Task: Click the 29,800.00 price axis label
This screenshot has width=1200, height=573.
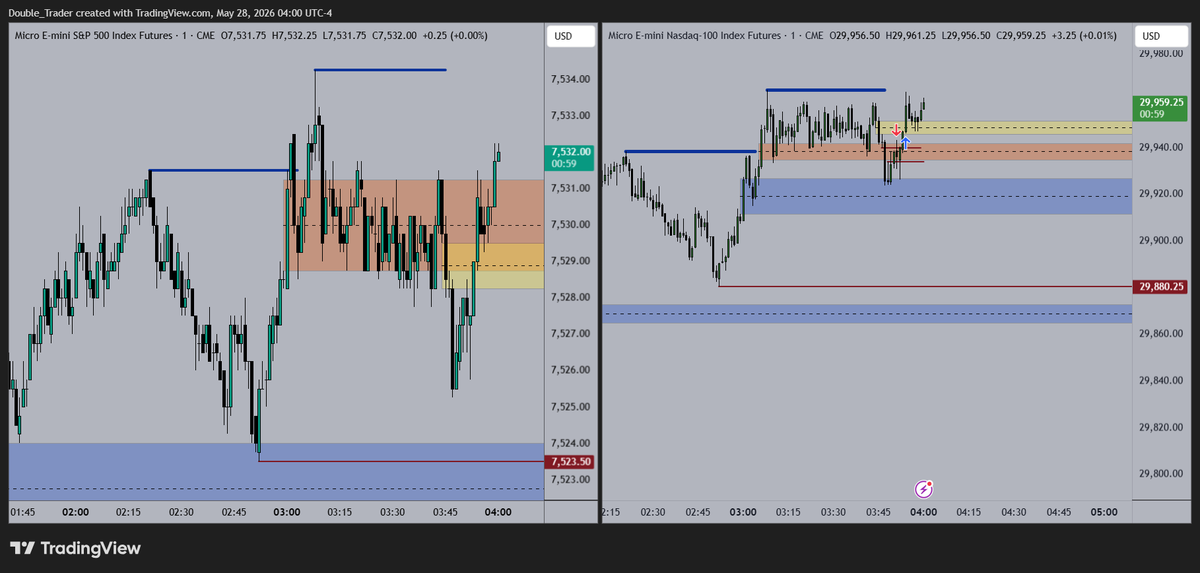Action: 1161,474
